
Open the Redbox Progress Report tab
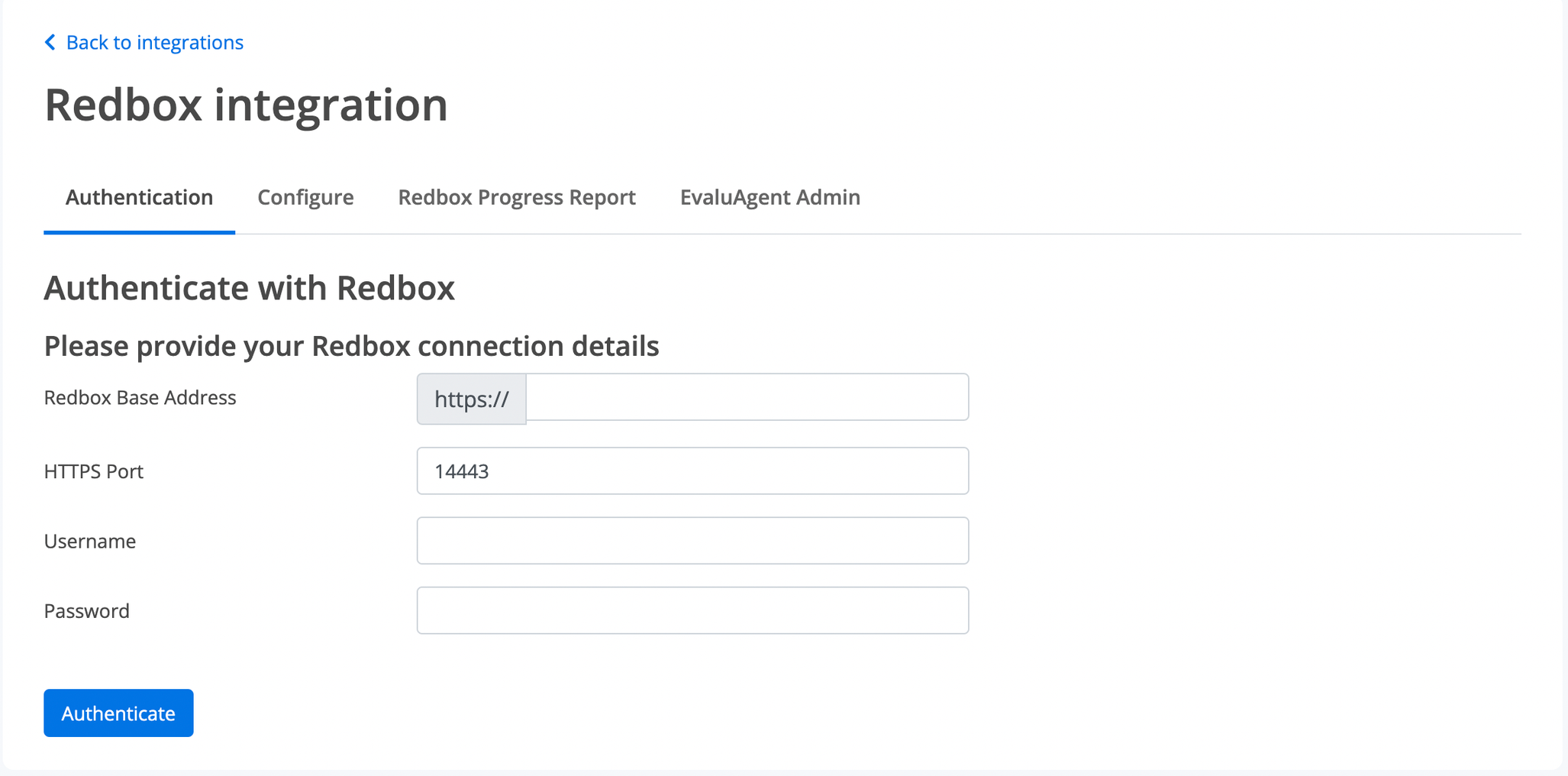[x=517, y=197]
